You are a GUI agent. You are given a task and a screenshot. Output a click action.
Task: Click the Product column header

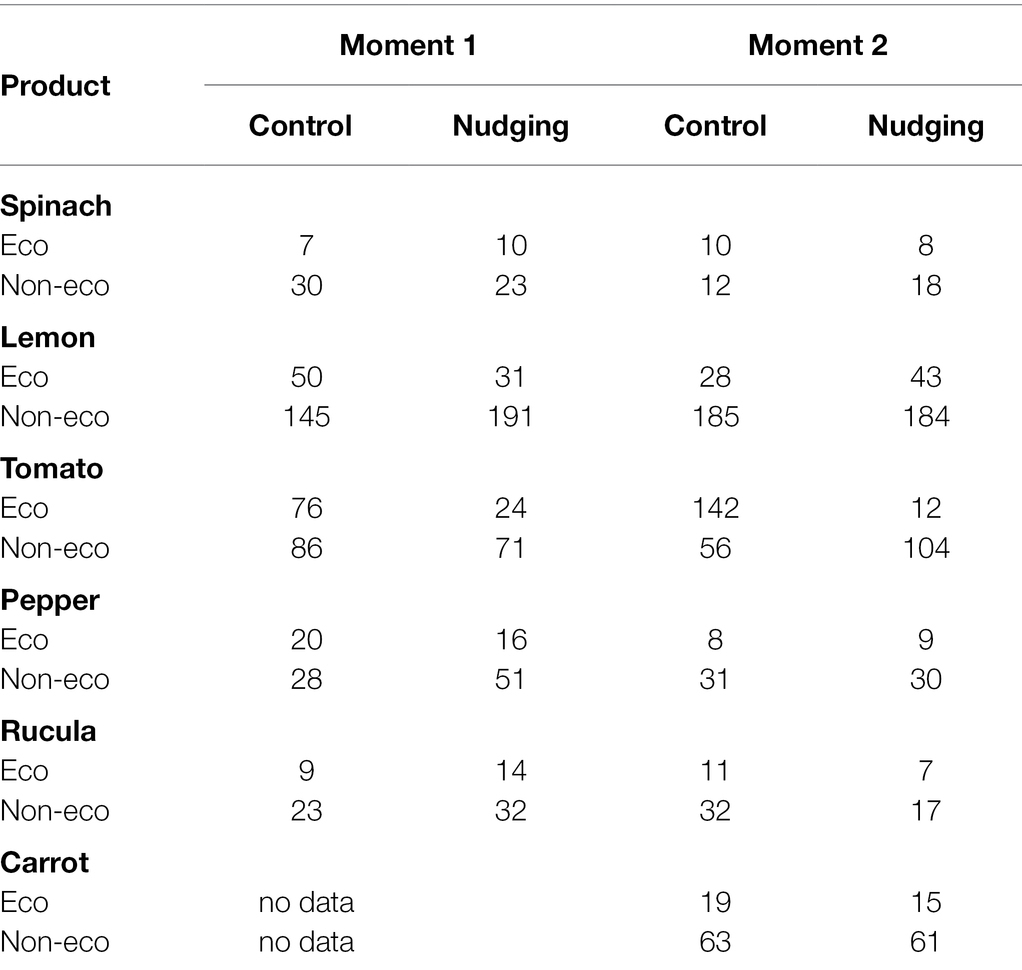tap(55, 86)
